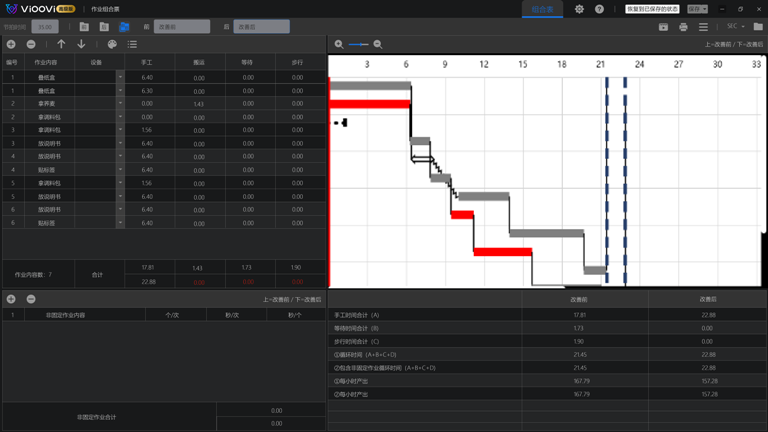
Task: Click the 等待 column header
Action: [247, 63]
